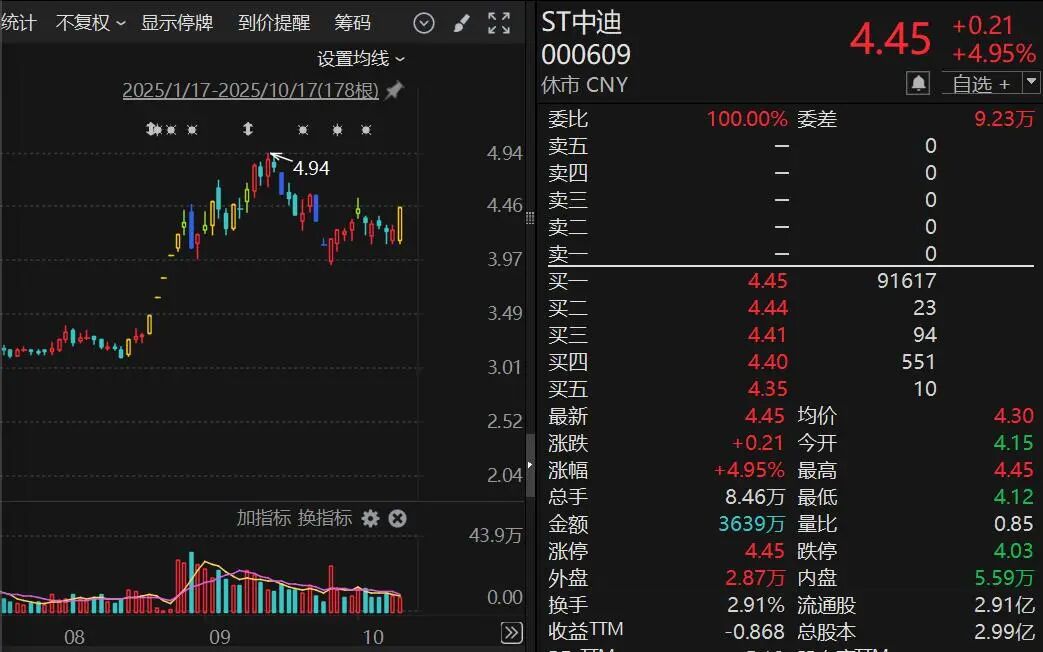1043x652 pixels.
Task: Click the 跌停 value 4.03
Action: point(1014,551)
